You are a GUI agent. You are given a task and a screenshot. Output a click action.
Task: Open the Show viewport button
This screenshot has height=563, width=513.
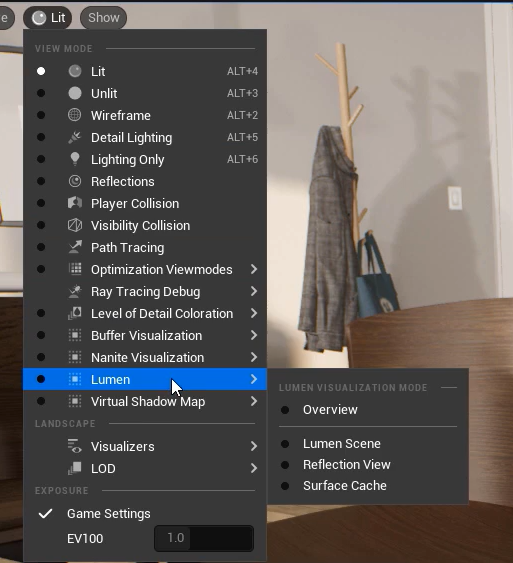[103, 18]
